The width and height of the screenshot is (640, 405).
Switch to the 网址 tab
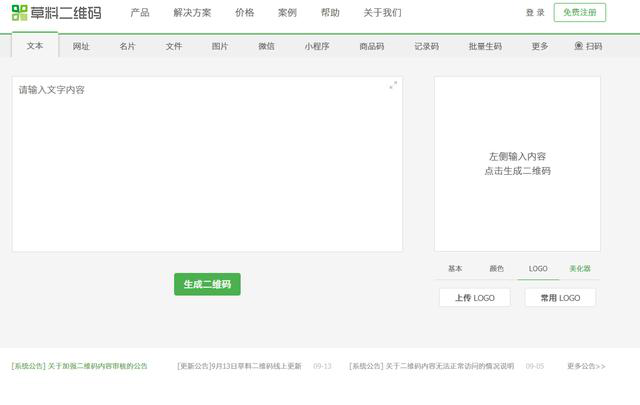click(81, 46)
